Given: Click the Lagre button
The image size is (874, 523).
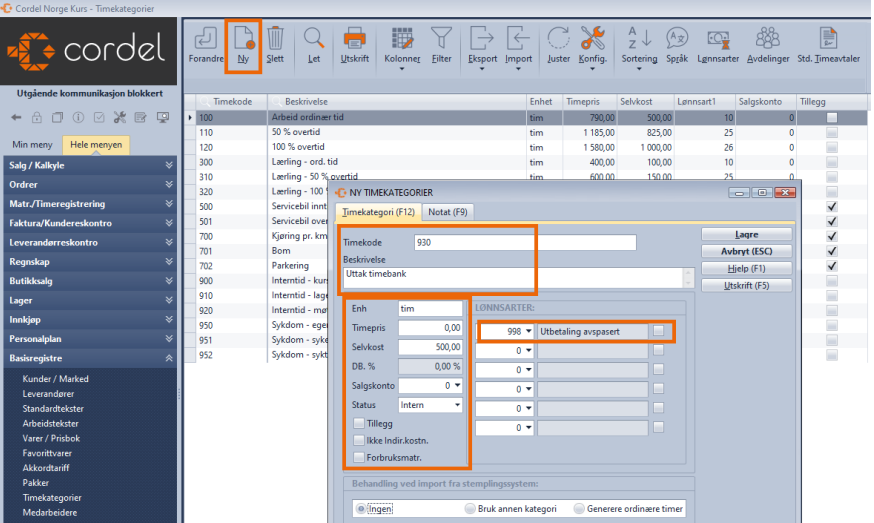Looking at the screenshot, I should (x=746, y=234).
